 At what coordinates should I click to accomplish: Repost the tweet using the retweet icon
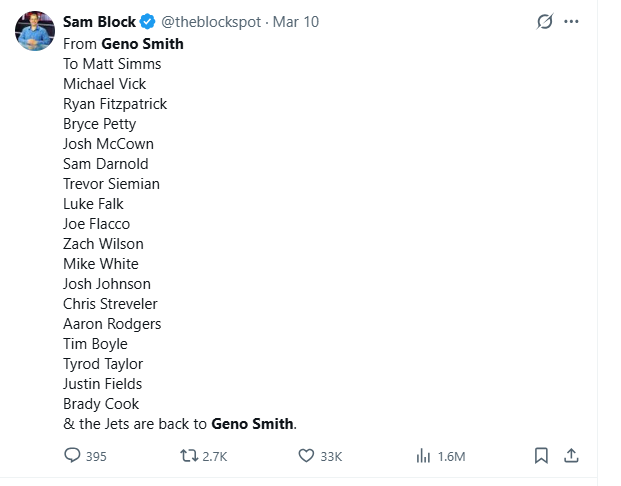pos(187,456)
